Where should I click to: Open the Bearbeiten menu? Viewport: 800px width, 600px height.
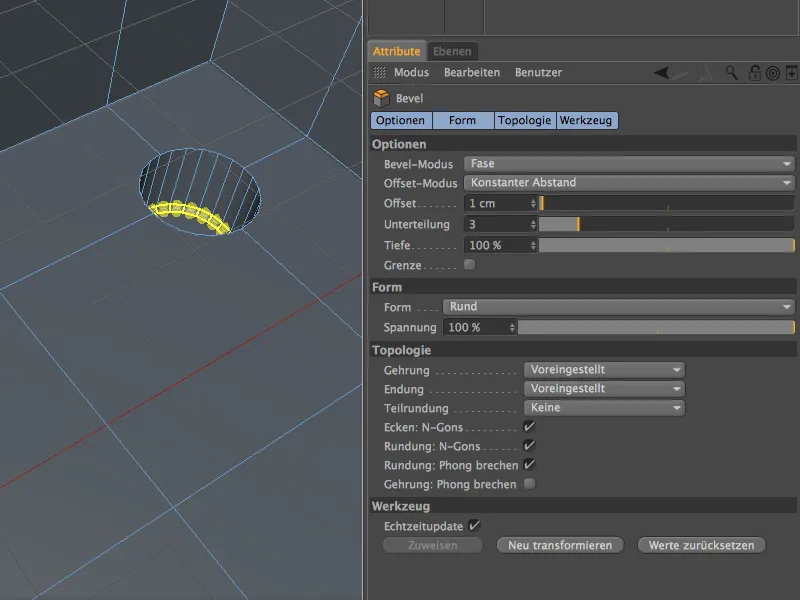click(471, 73)
